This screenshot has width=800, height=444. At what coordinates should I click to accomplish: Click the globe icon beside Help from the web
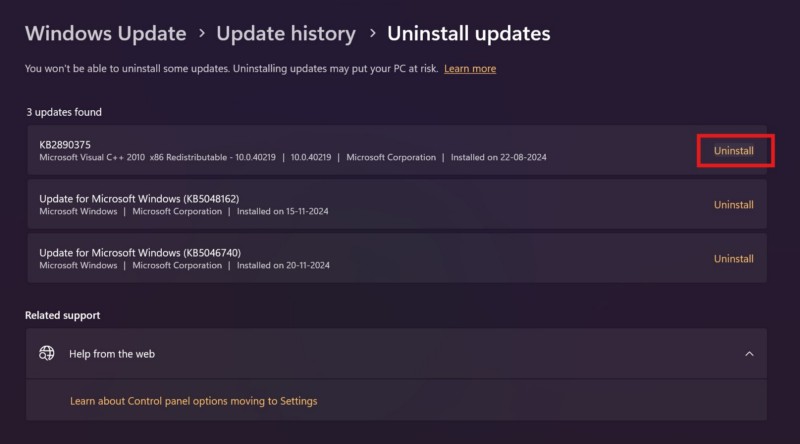pyautogui.click(x=47, y=353)
